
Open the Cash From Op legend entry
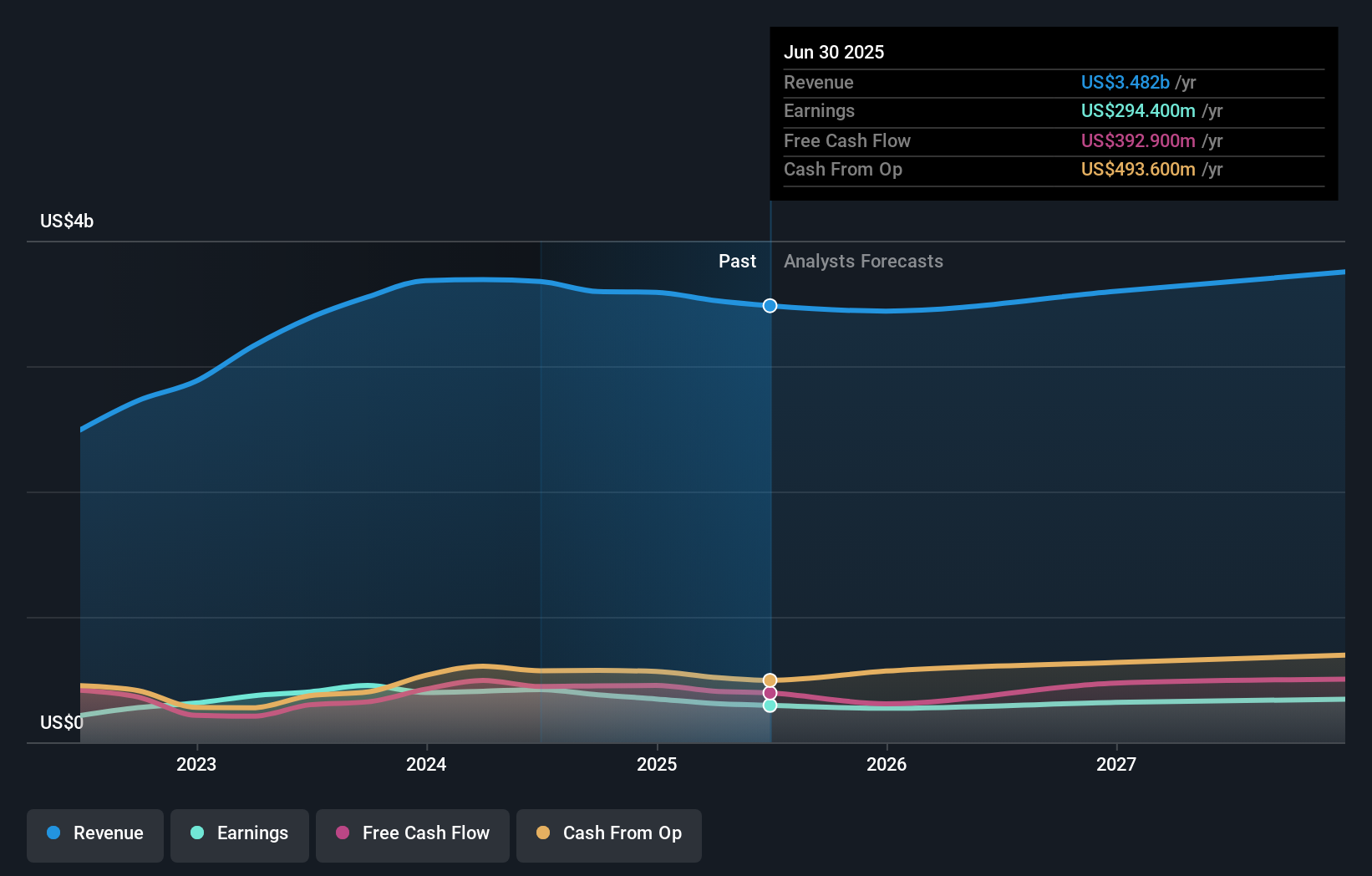pyautogui.click(x=608, y=833)
